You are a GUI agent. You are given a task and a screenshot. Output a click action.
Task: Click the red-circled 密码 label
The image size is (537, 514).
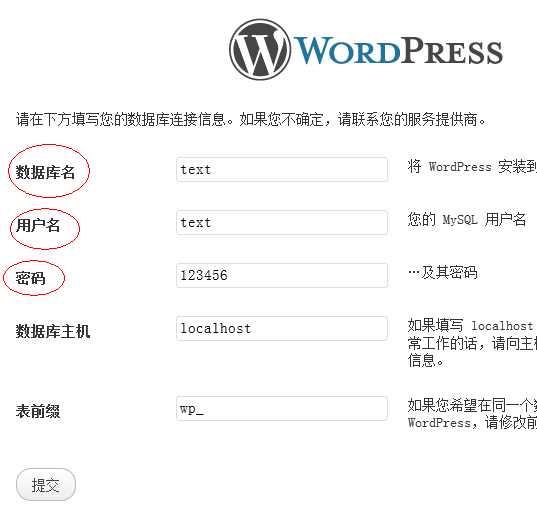[x=30, y=278]
